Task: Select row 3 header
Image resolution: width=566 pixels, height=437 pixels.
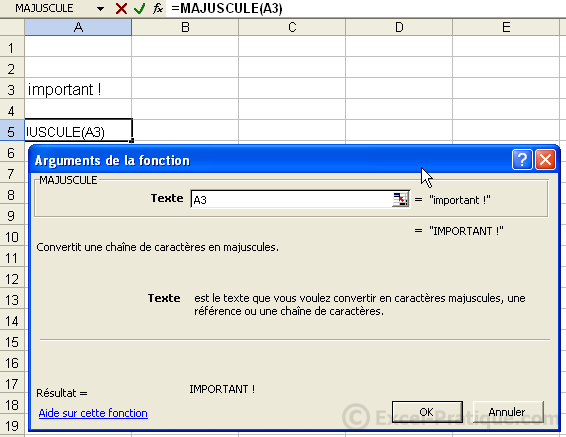Action: [12, 89]
